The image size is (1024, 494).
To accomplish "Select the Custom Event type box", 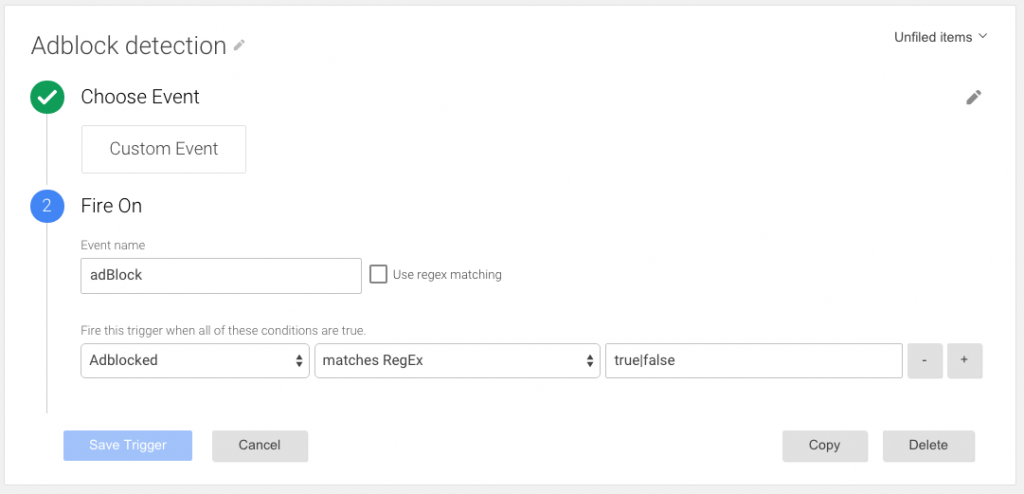I will pyautogui.click(x=164, y=149).
